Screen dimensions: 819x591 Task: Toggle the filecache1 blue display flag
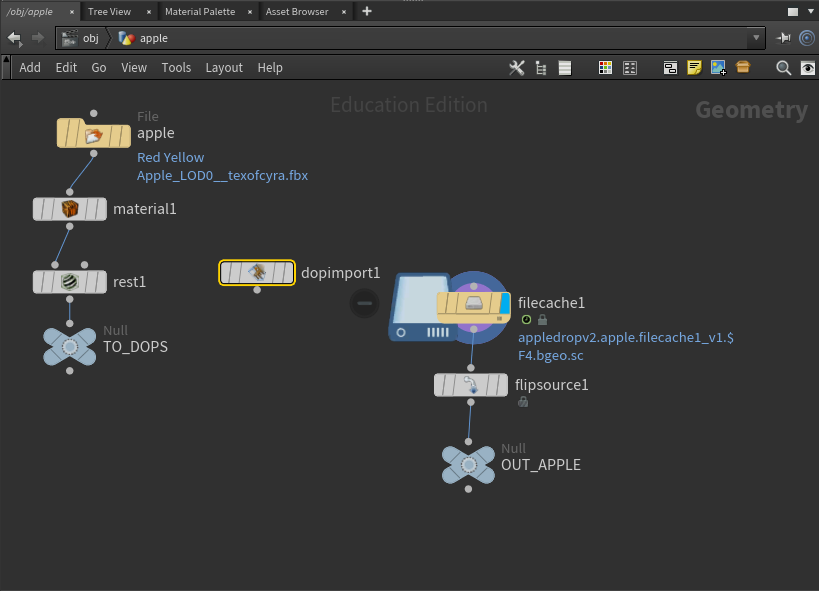505,304
